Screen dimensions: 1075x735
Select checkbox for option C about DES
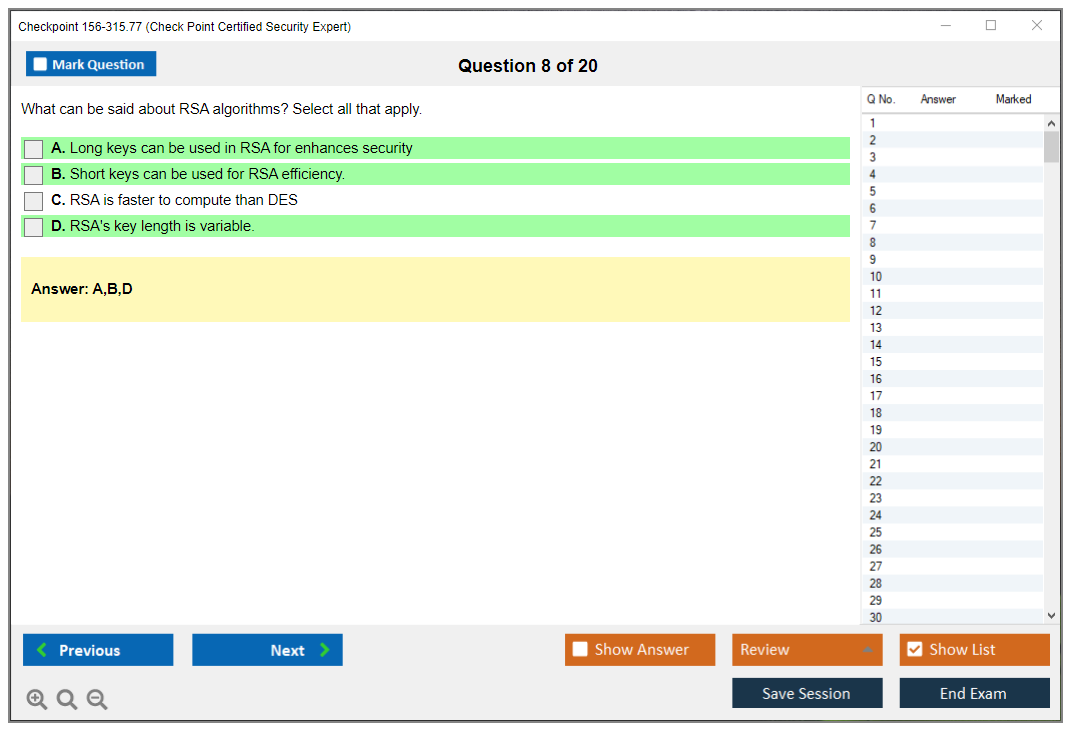pos(34,201)
